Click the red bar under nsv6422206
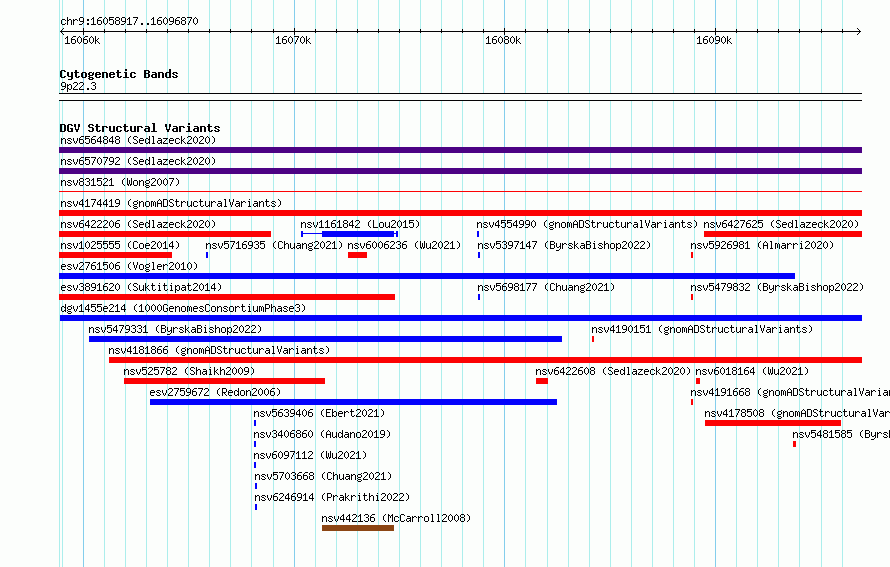 (x=165, y=234)
